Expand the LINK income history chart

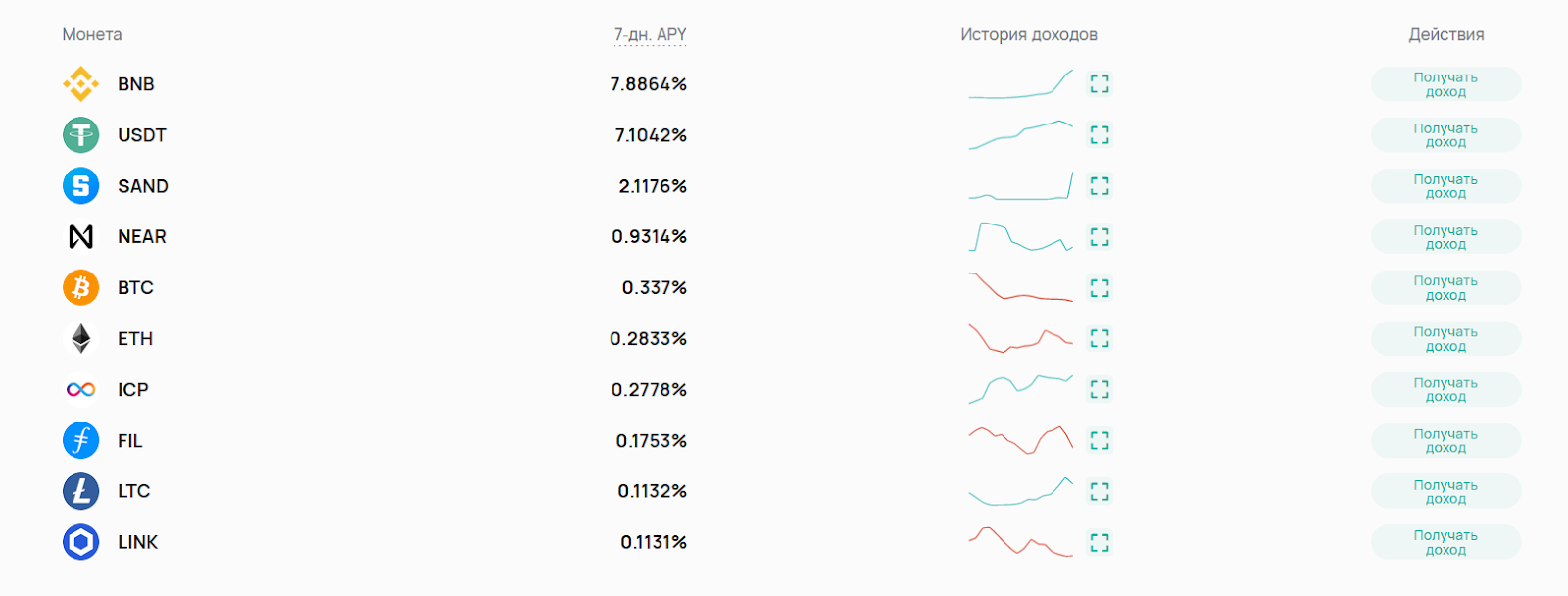click(x=1100, y=542)
